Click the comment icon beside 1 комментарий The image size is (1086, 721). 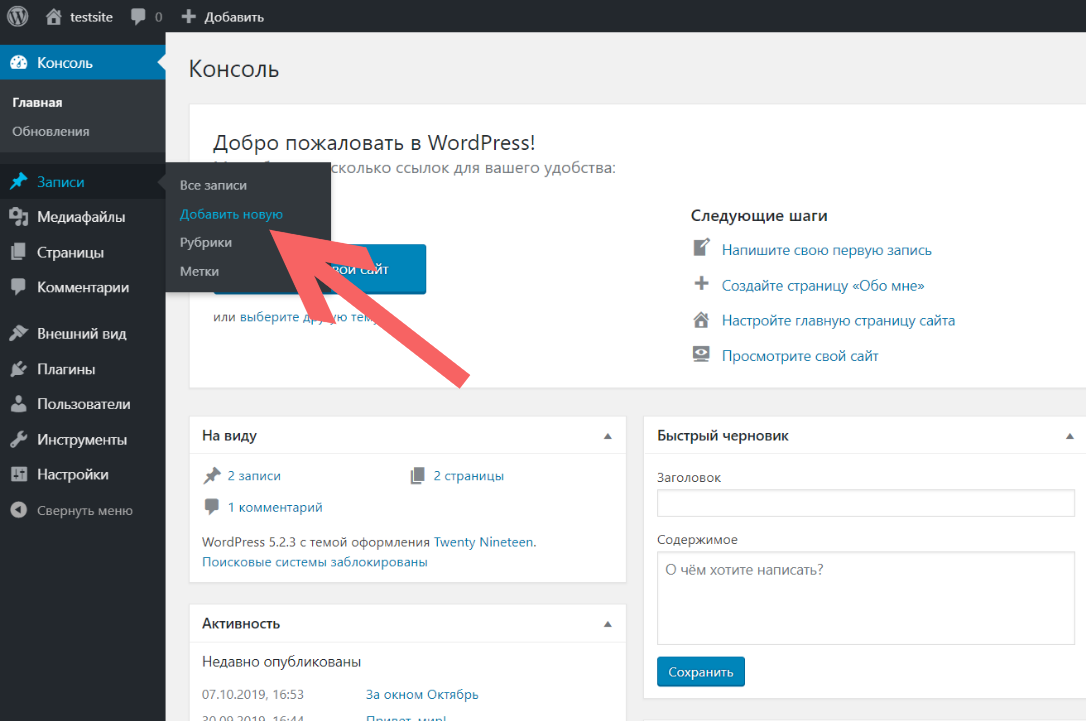pos(212,507)
